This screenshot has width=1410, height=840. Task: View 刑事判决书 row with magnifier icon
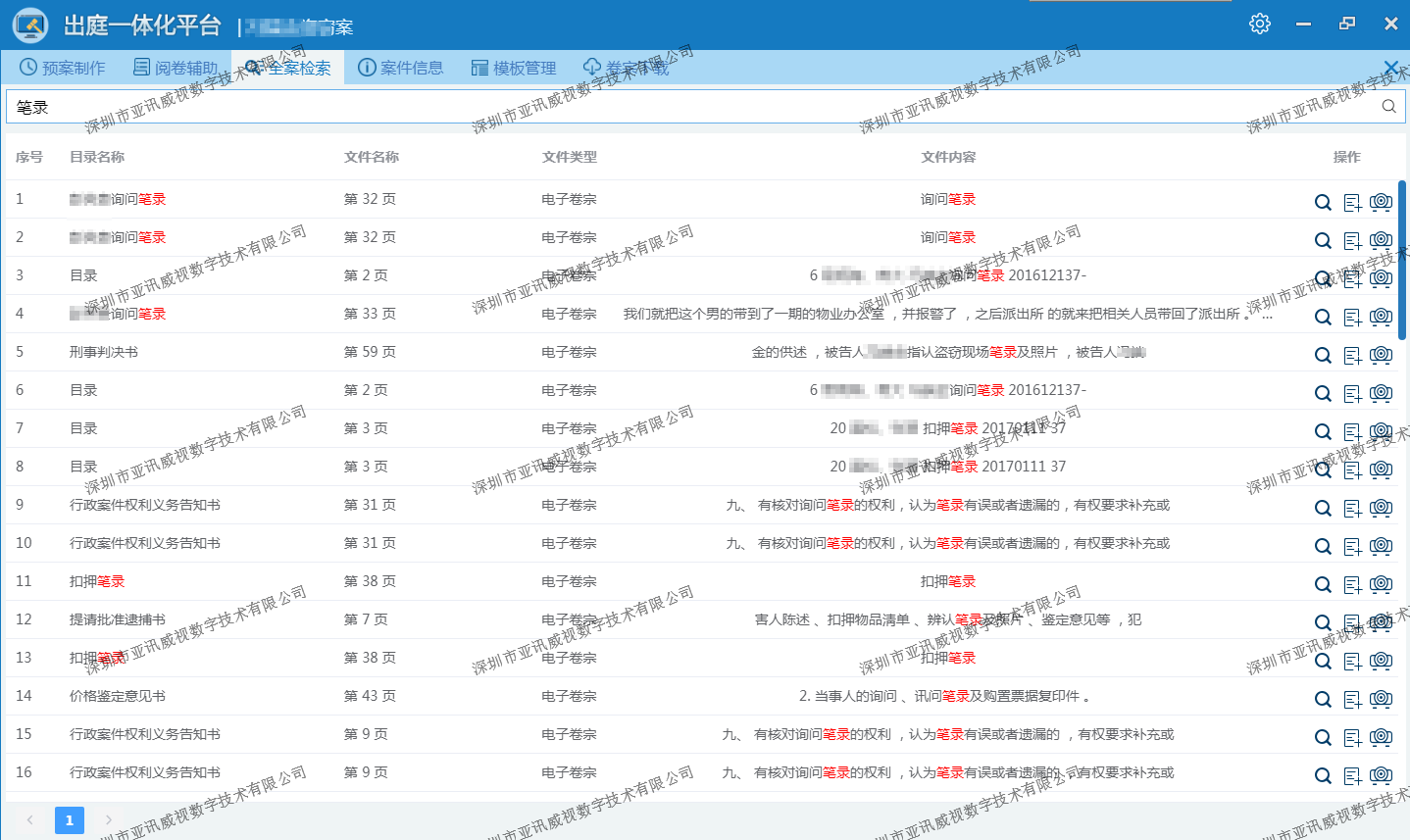[x=1323, y=356]
